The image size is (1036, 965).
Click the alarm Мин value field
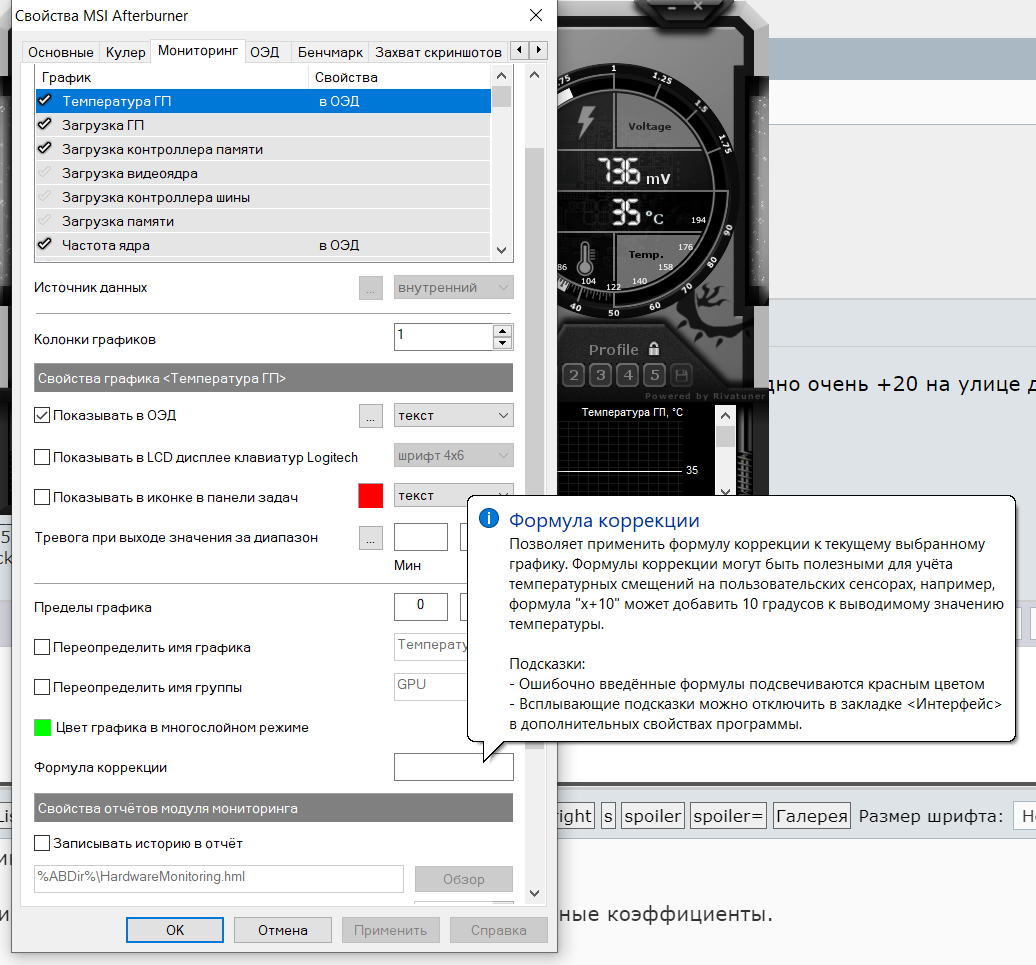pyautogui.click(x=421, y=537)
